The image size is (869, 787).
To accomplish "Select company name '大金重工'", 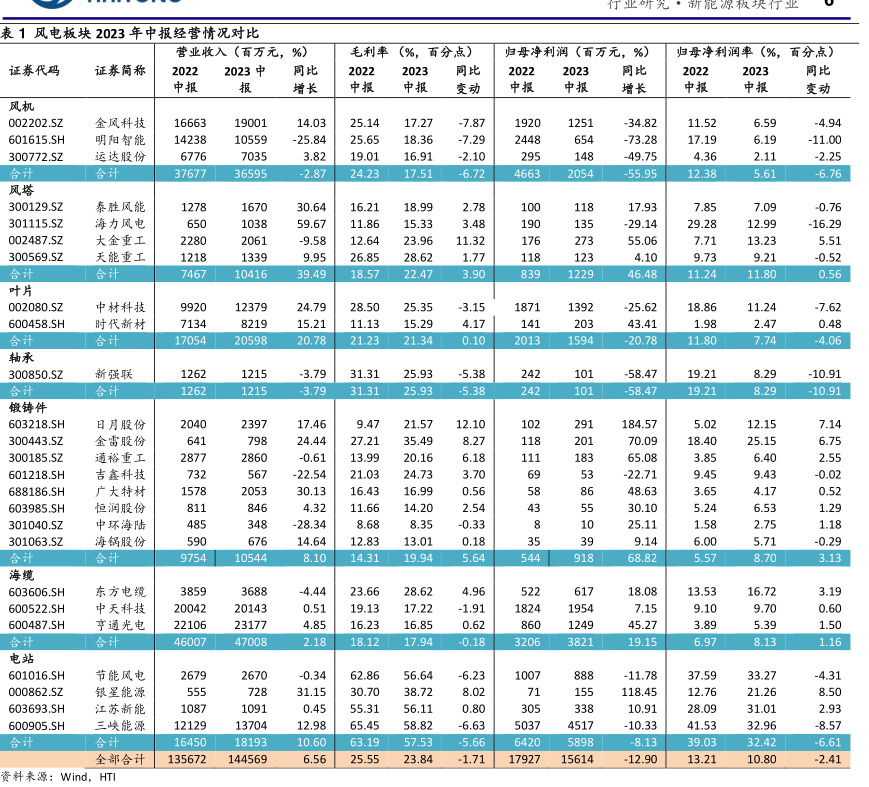I will [120, 241].
